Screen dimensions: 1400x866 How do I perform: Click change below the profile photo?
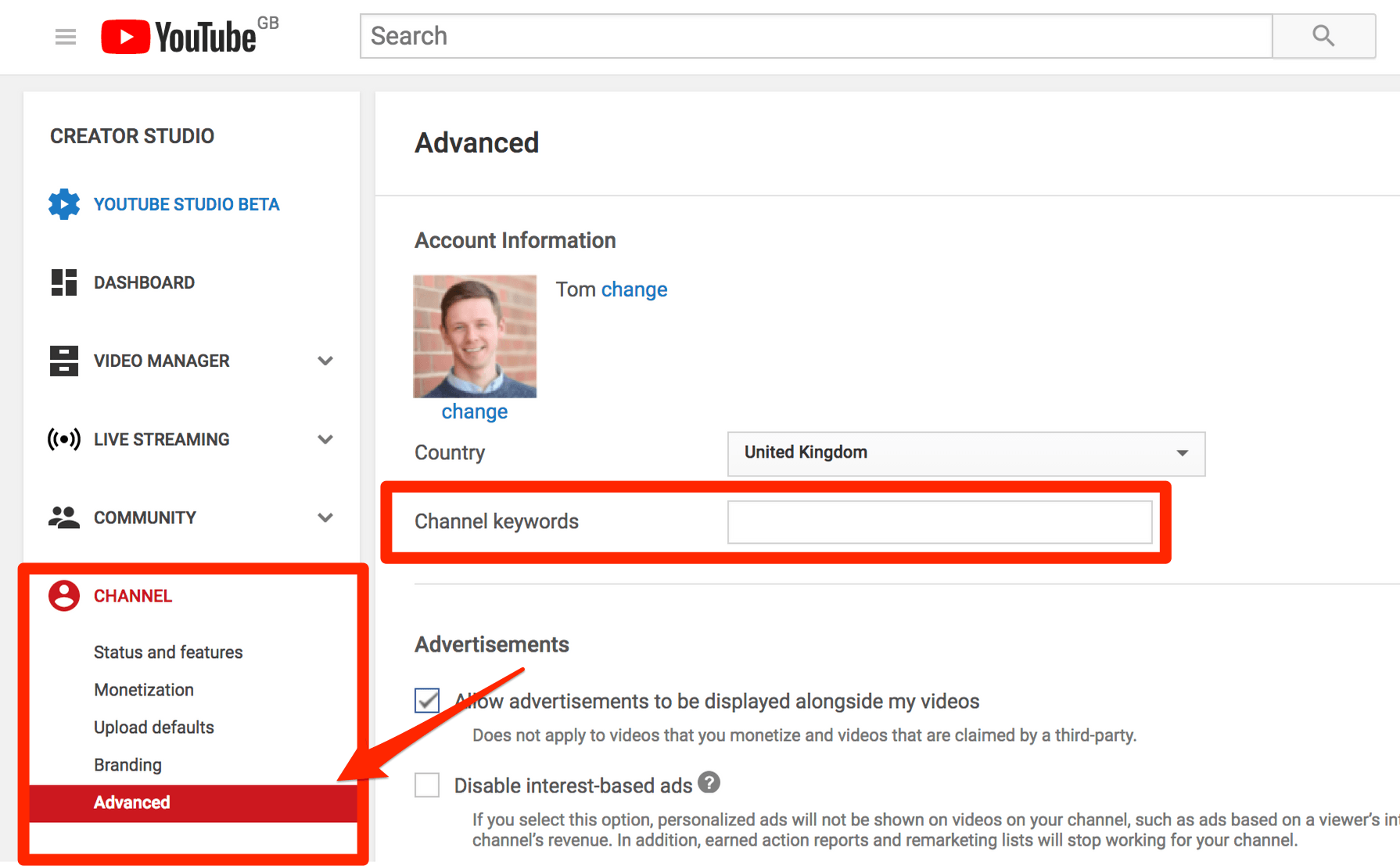click(474, 411)
